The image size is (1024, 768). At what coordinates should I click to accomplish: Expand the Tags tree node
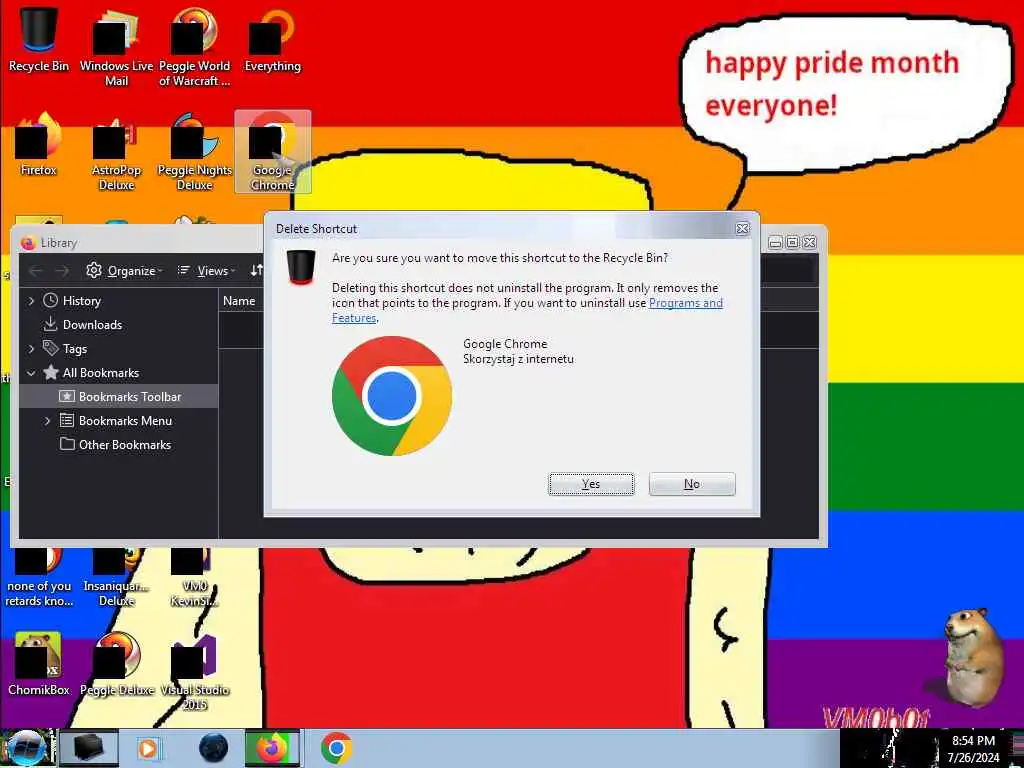coord(31,349)
